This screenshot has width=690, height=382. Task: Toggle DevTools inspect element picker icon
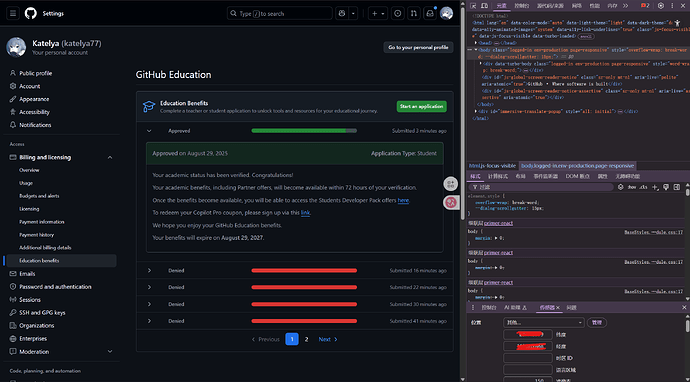point(473,6)
